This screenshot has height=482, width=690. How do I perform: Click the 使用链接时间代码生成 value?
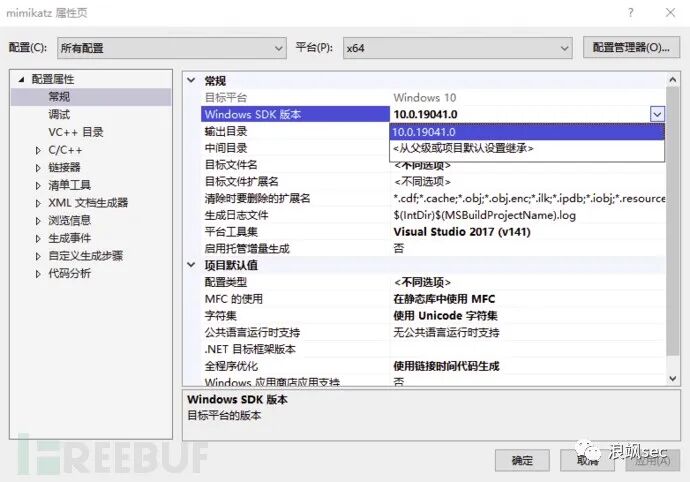[446, 366]
